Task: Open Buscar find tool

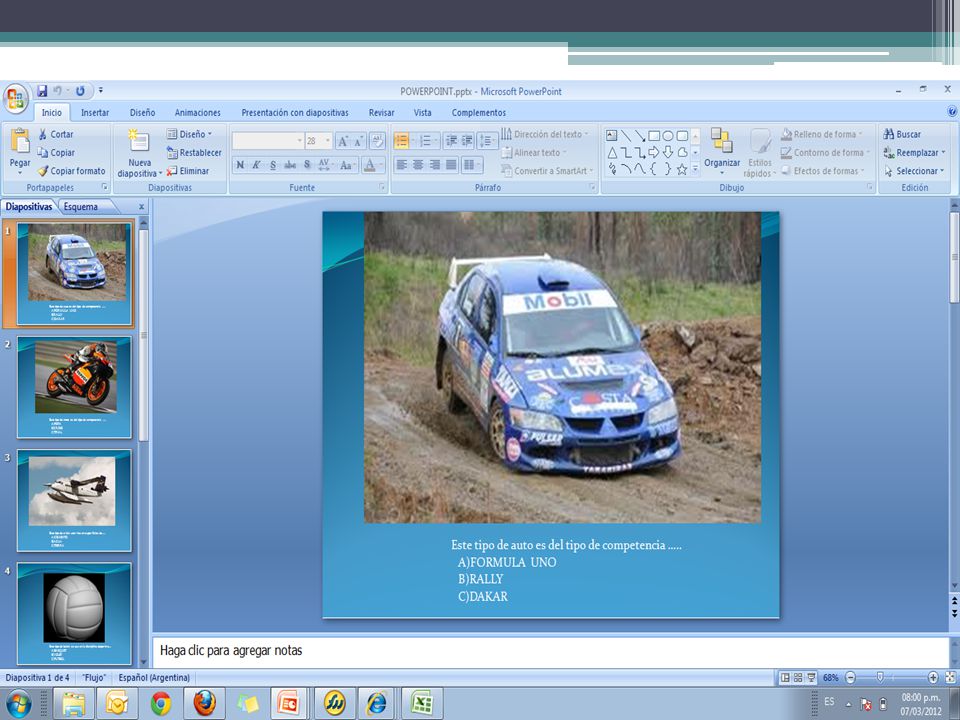Action: (902, 134)
